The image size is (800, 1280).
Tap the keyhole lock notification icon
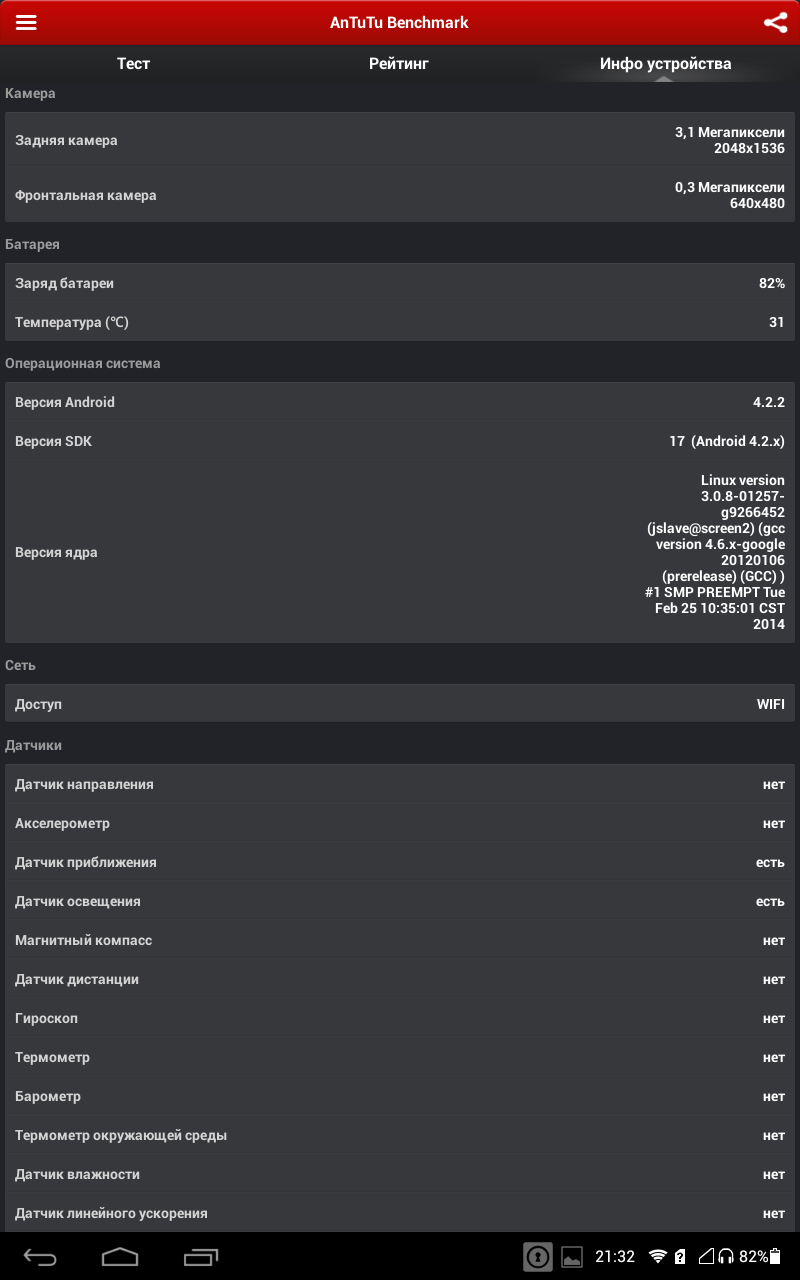[538, 1256]
